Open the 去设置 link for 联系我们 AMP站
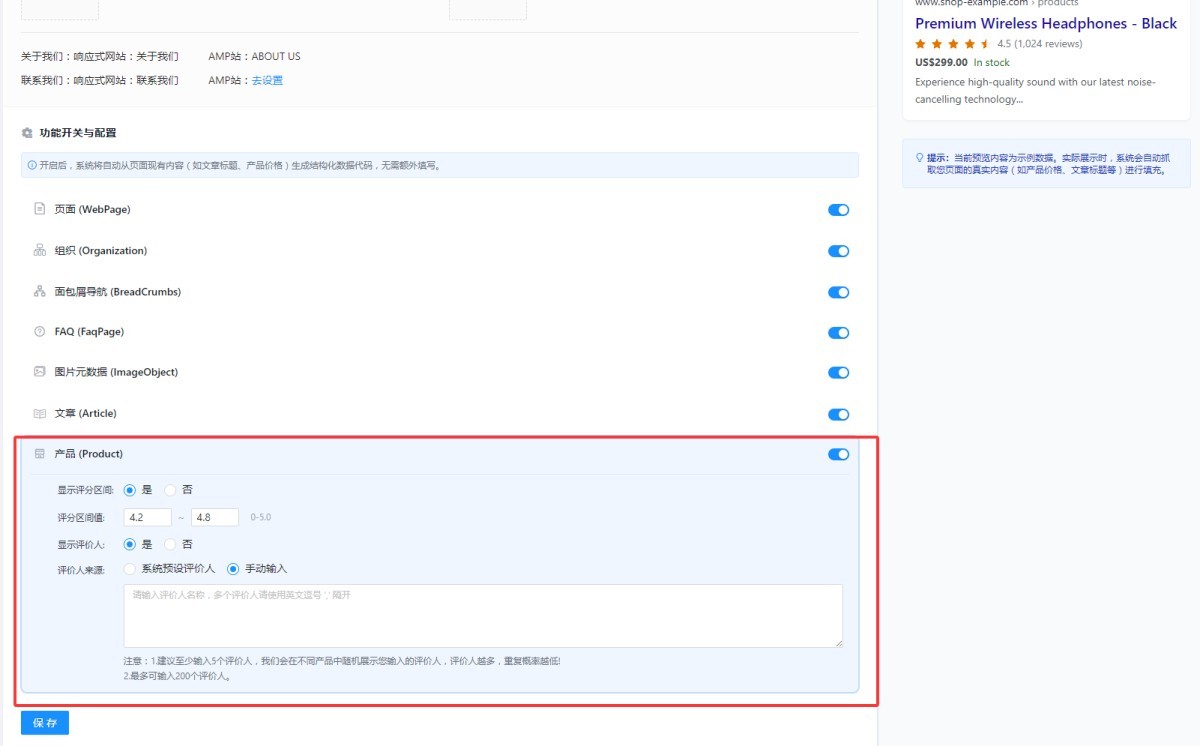Image resolution: width=1200 pixels, height=746 pixels. (267, 80)
